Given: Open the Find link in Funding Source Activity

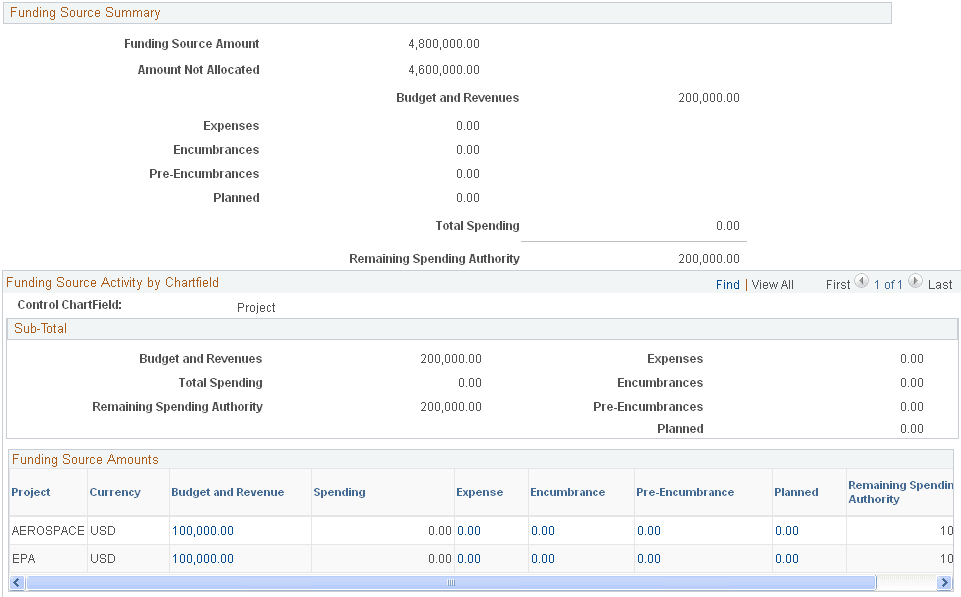Looking at the screenshot, I should pyautogui.click(x=727, y=284).
